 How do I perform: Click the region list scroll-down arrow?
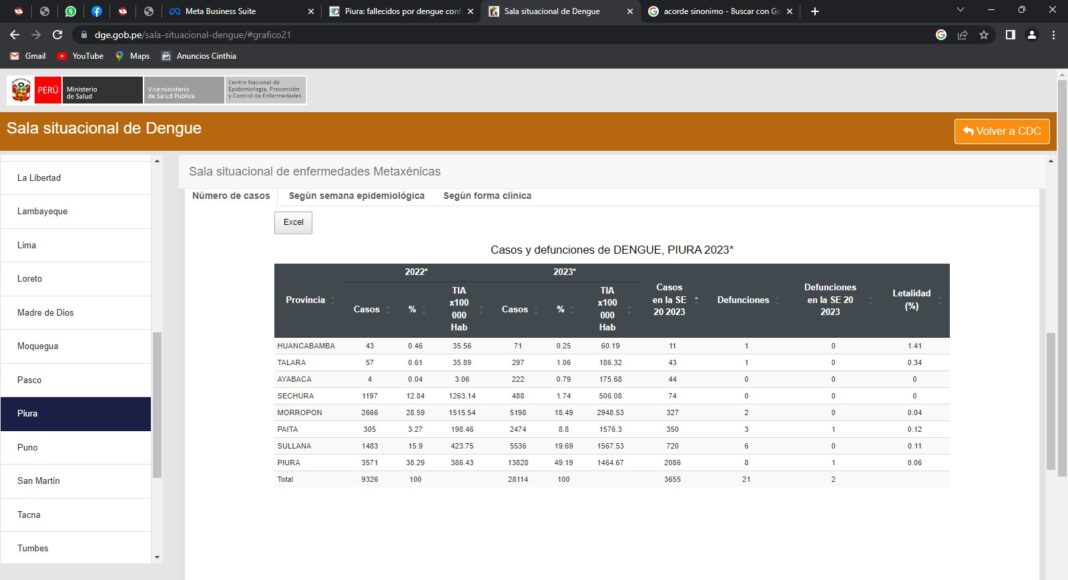(x=157, y=558)
